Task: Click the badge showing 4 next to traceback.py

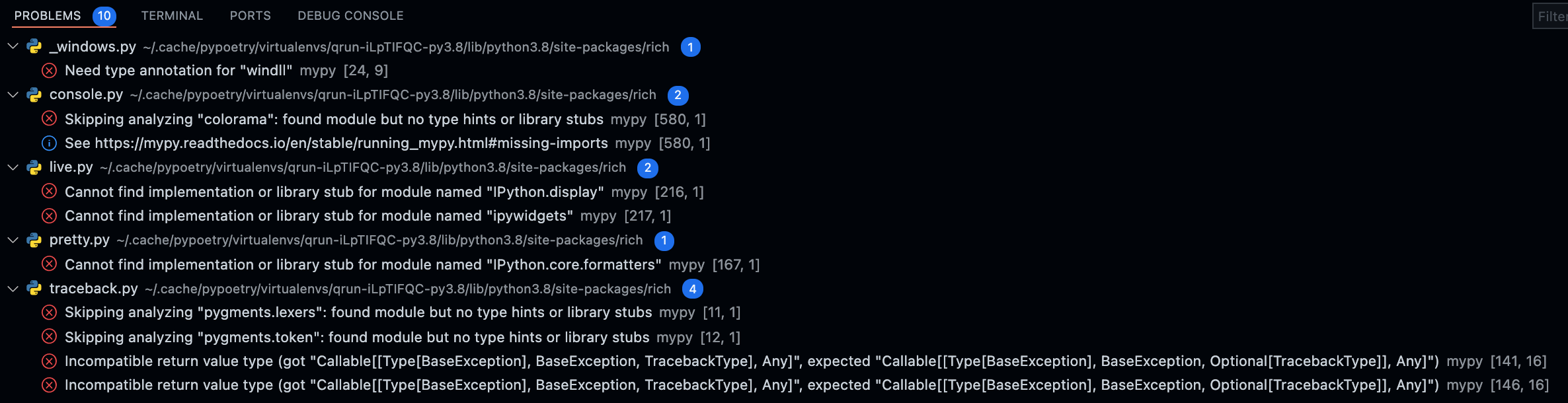Action: 692,288
